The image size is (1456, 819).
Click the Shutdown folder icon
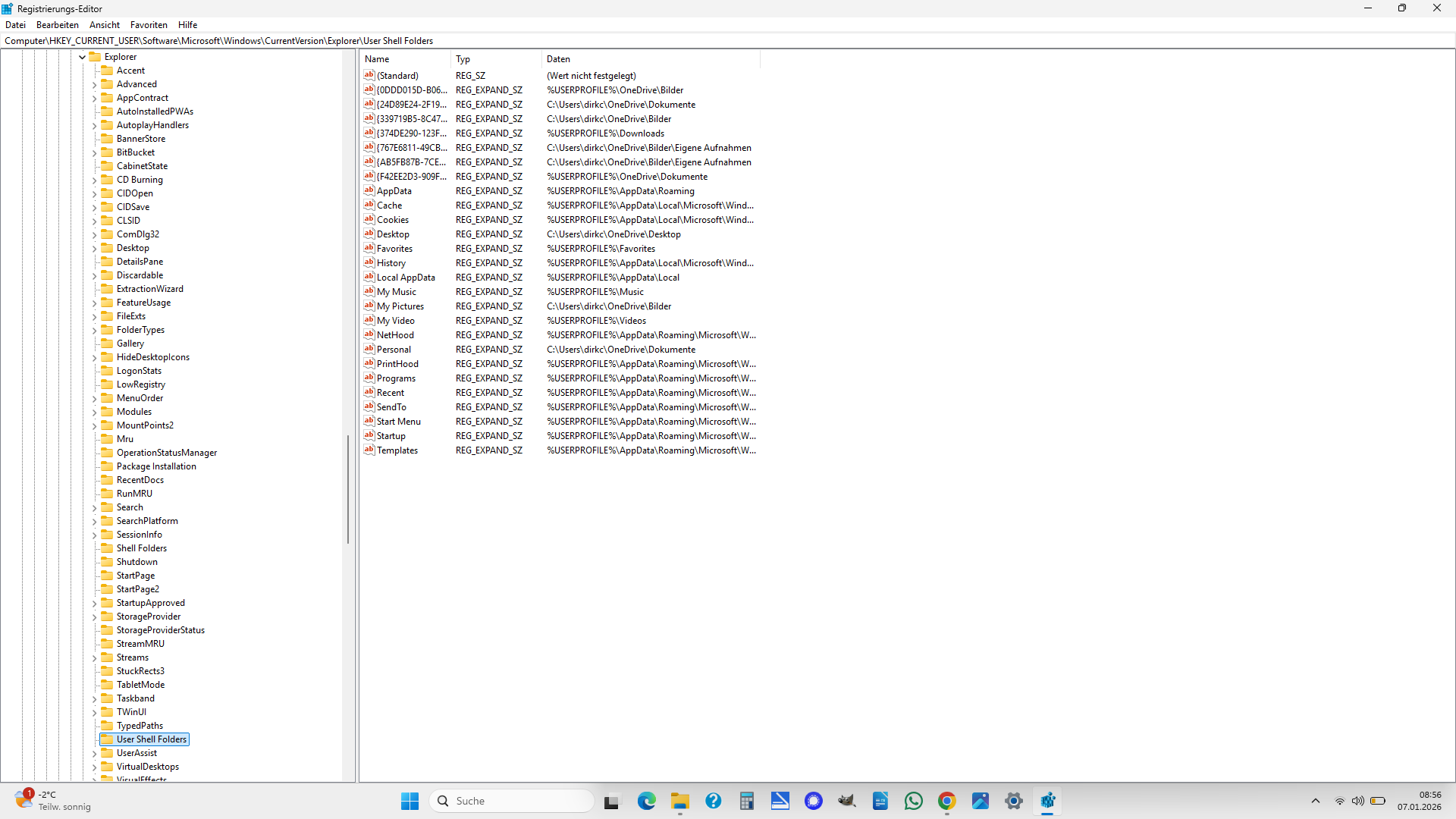[x=107, y=562]
